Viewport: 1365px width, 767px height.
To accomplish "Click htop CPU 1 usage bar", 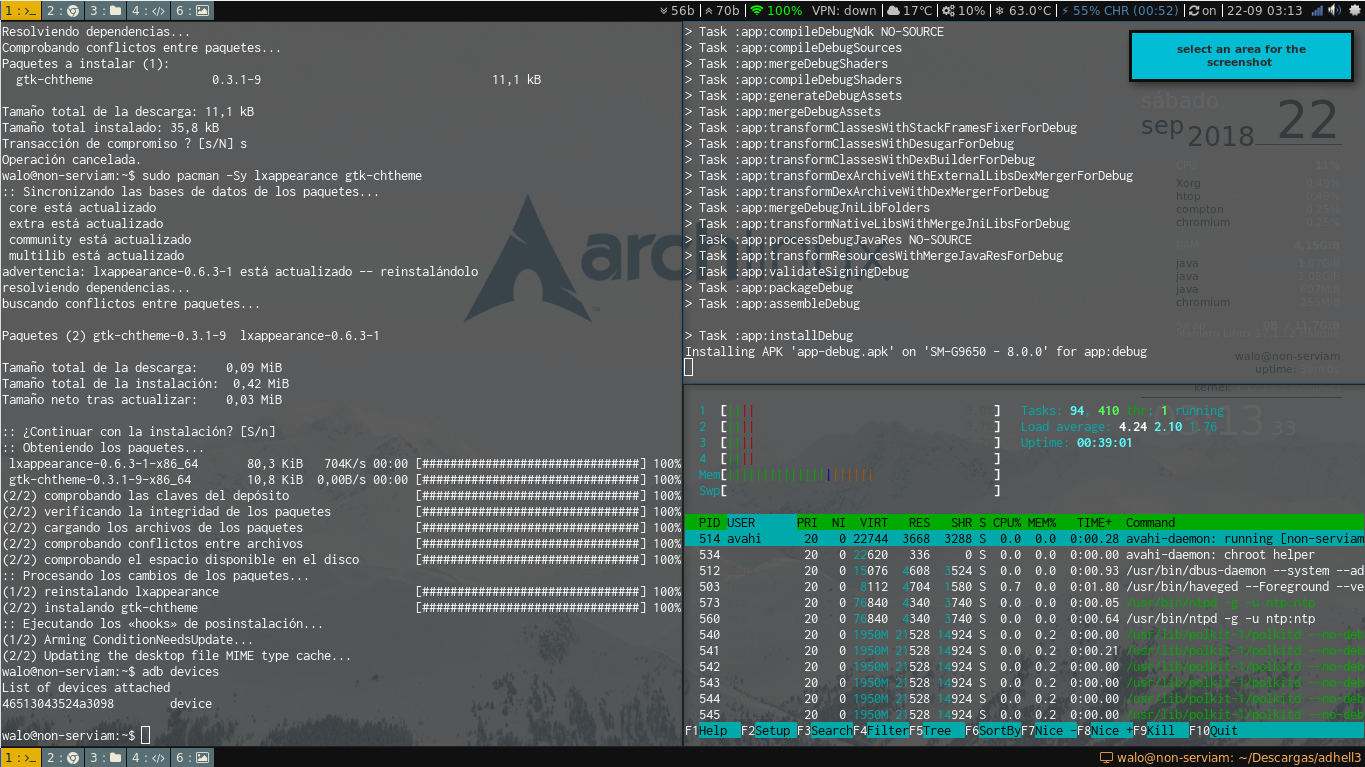I will pos(849,411).
